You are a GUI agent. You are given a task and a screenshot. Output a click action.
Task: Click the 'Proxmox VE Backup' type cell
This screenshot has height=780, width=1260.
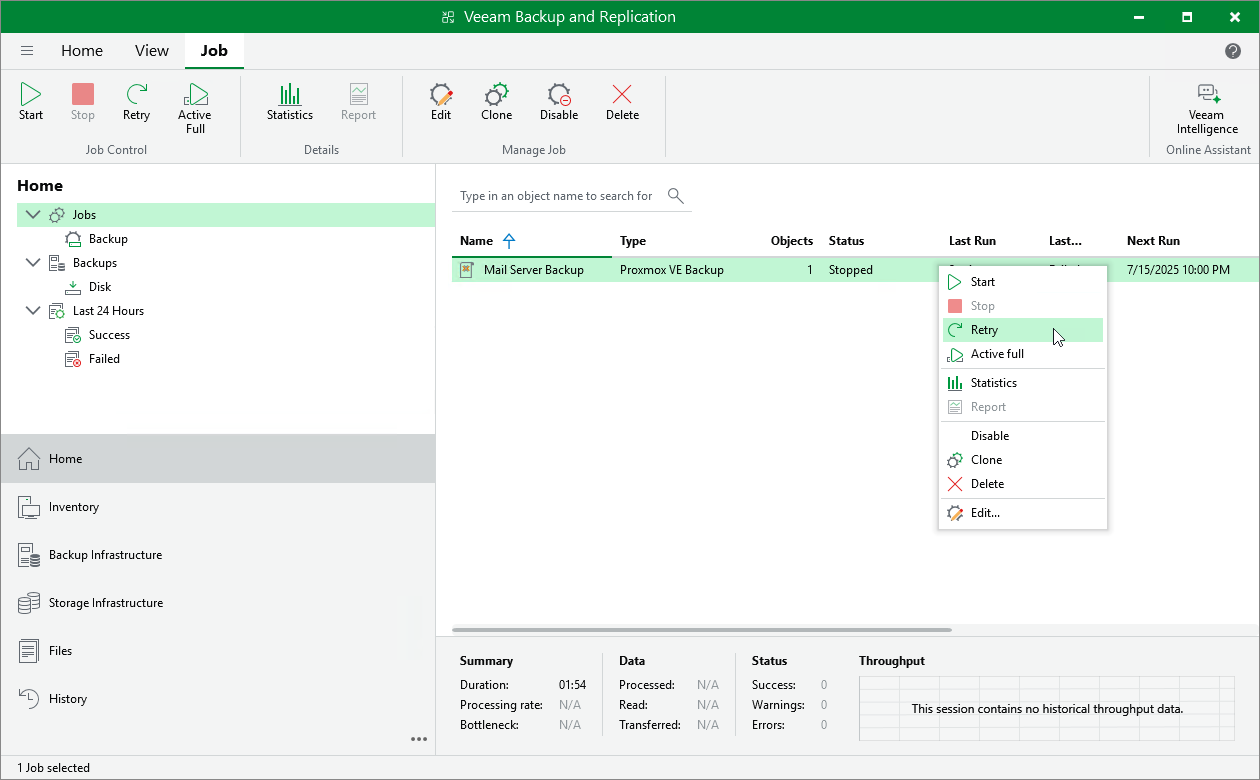click(672, 270)
